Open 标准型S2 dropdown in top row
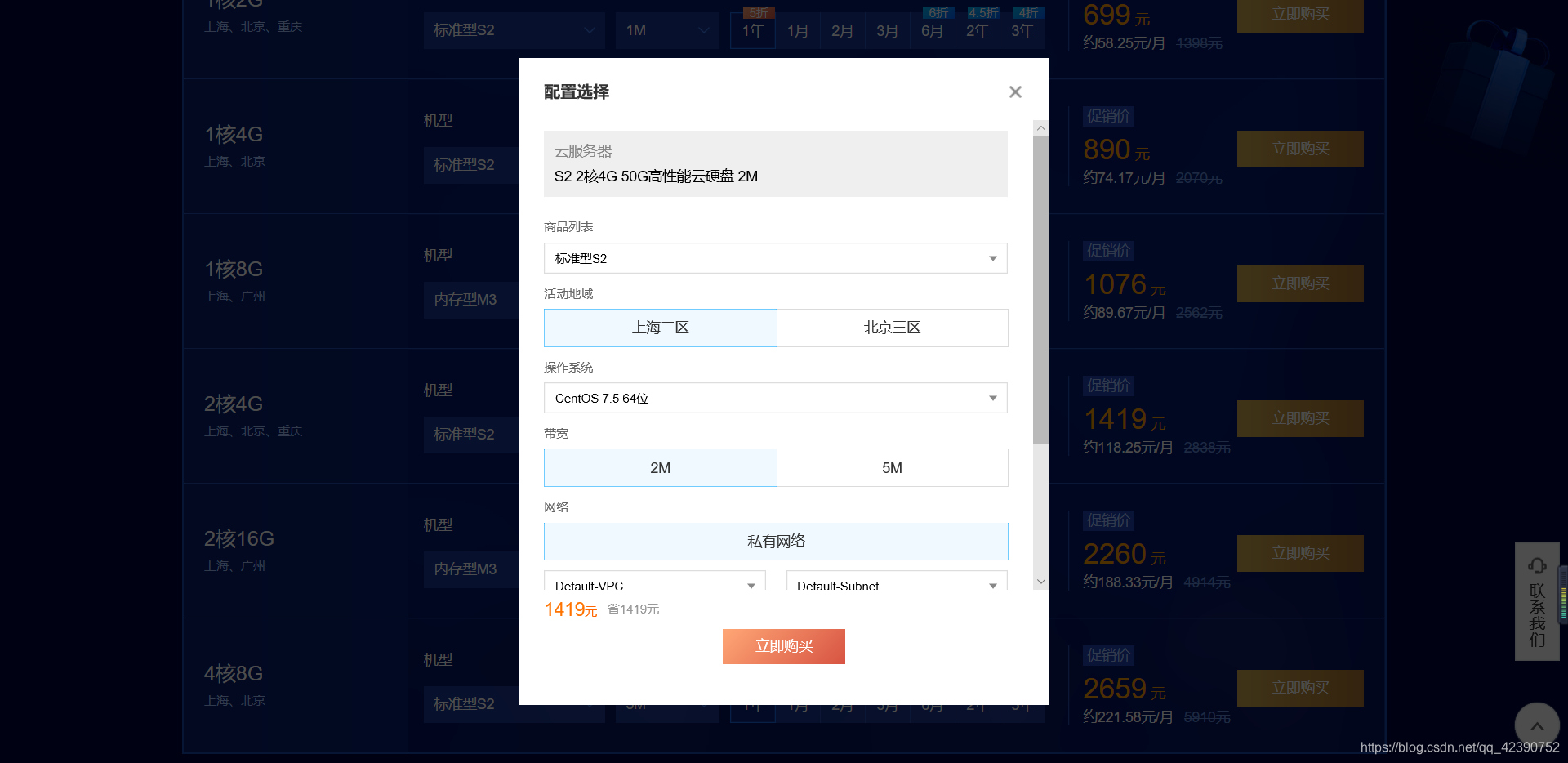Image resolution: width=1568 pixels, height=763 pixels. tap(514, 30)
